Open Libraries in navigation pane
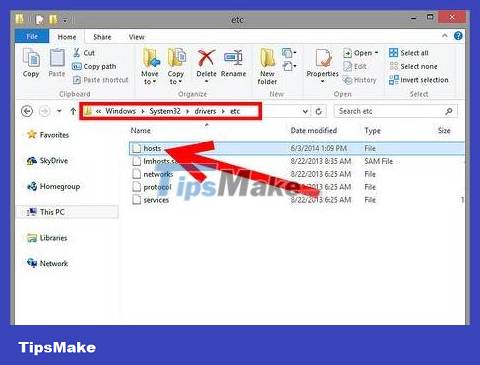Viewport: 480px width, 365px height. [47, 238]
